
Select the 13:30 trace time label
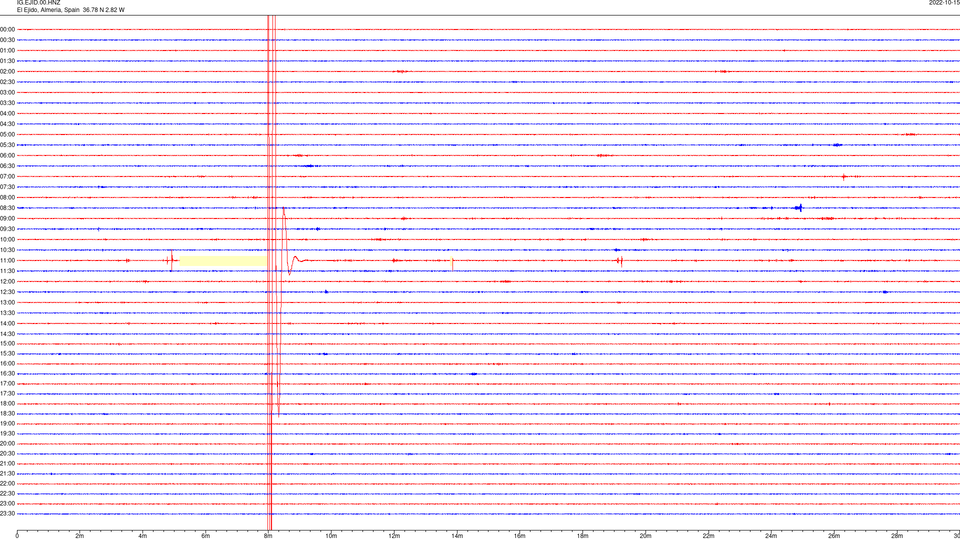[7, 313]
